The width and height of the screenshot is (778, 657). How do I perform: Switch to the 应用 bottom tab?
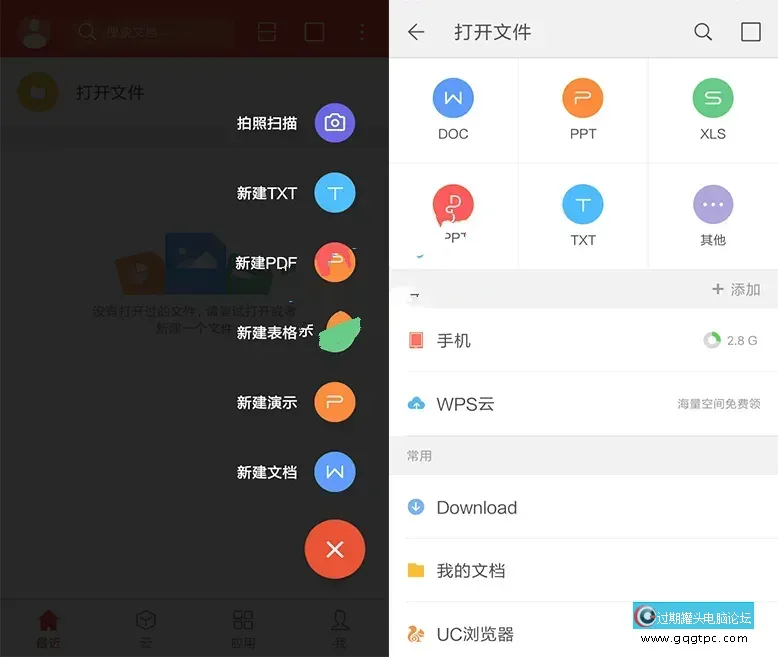[243, 629]
